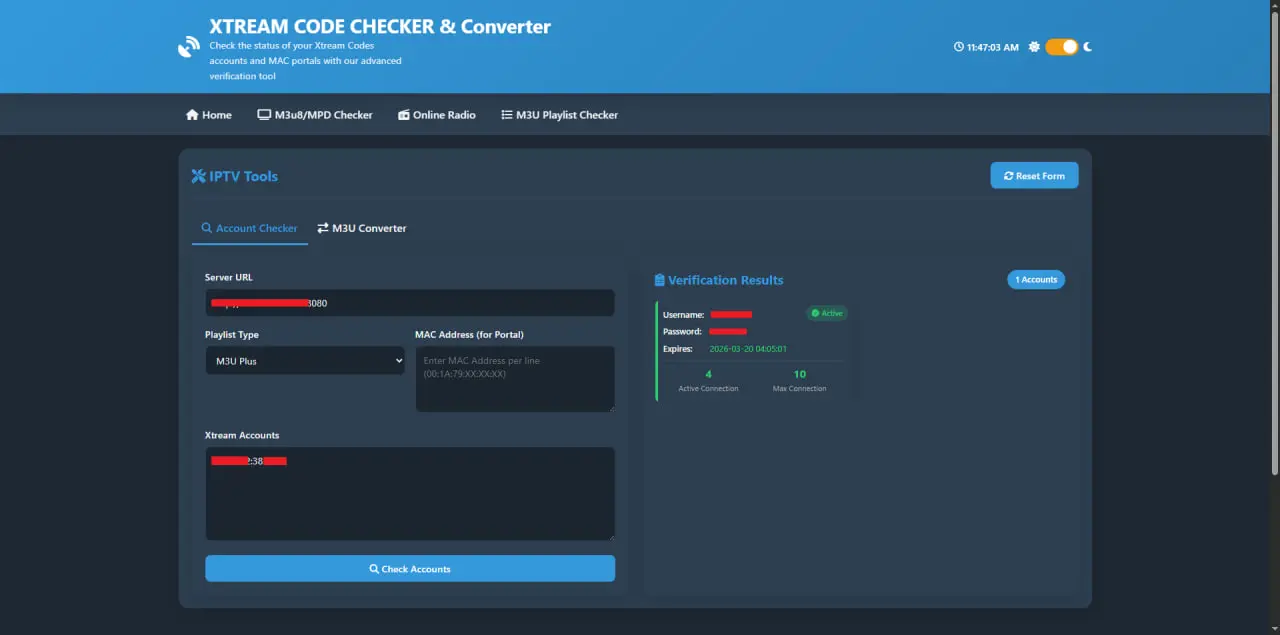This screenshot has width=1280, height=635.
Task: Click the moon dark-mode icon
Action: (x=1088, y=47)
